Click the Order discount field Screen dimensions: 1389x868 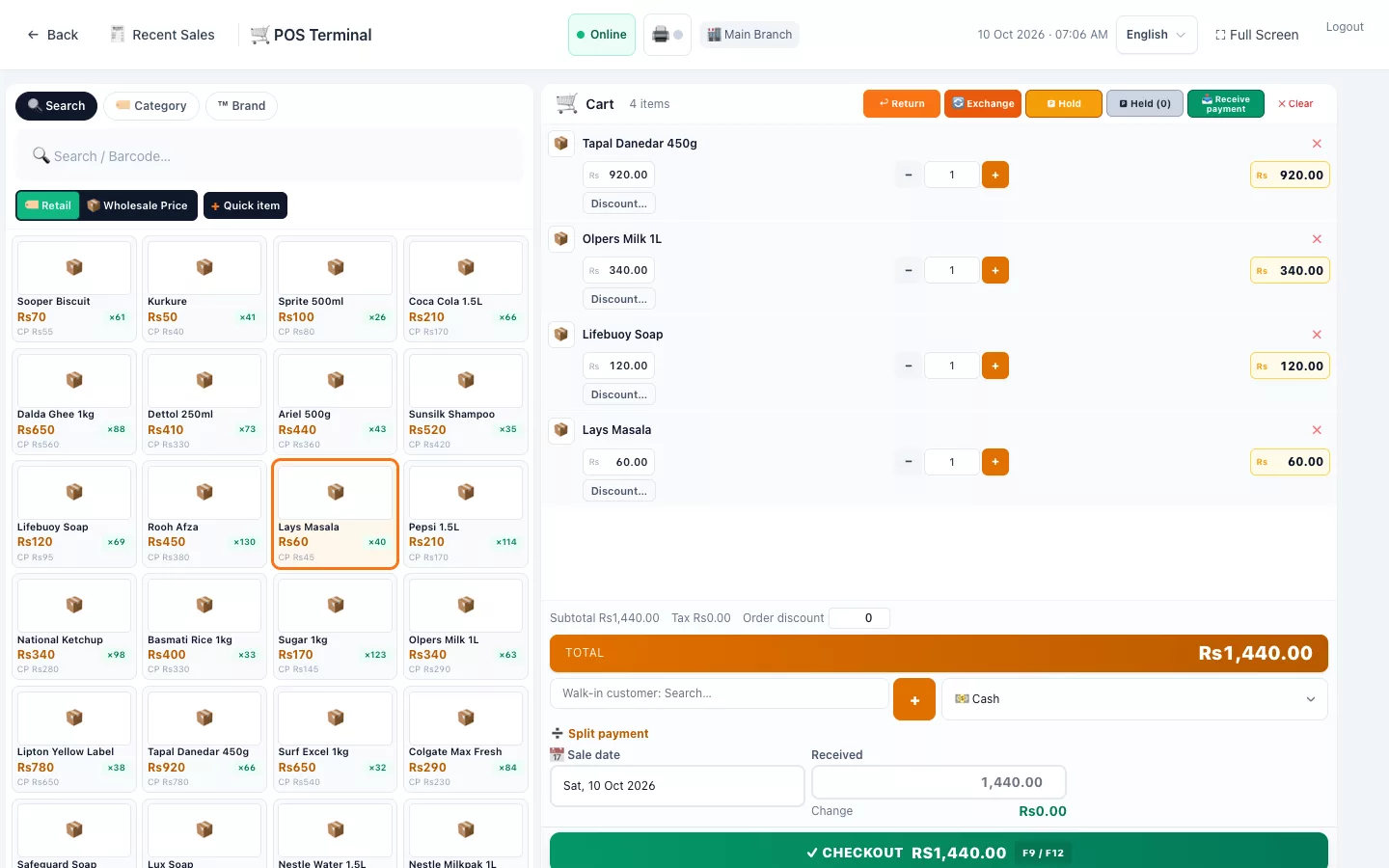tap(859, 618)
